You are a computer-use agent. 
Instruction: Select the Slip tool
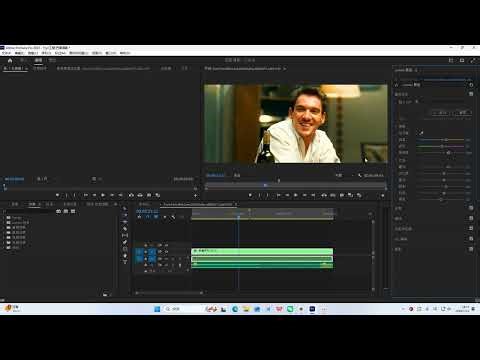125,235
